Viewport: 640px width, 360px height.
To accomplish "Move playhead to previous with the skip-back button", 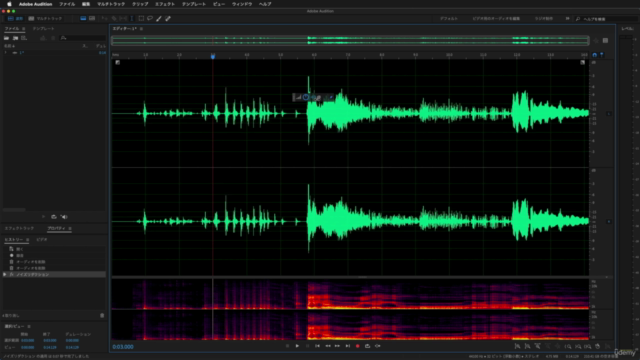I will point(317,346).
